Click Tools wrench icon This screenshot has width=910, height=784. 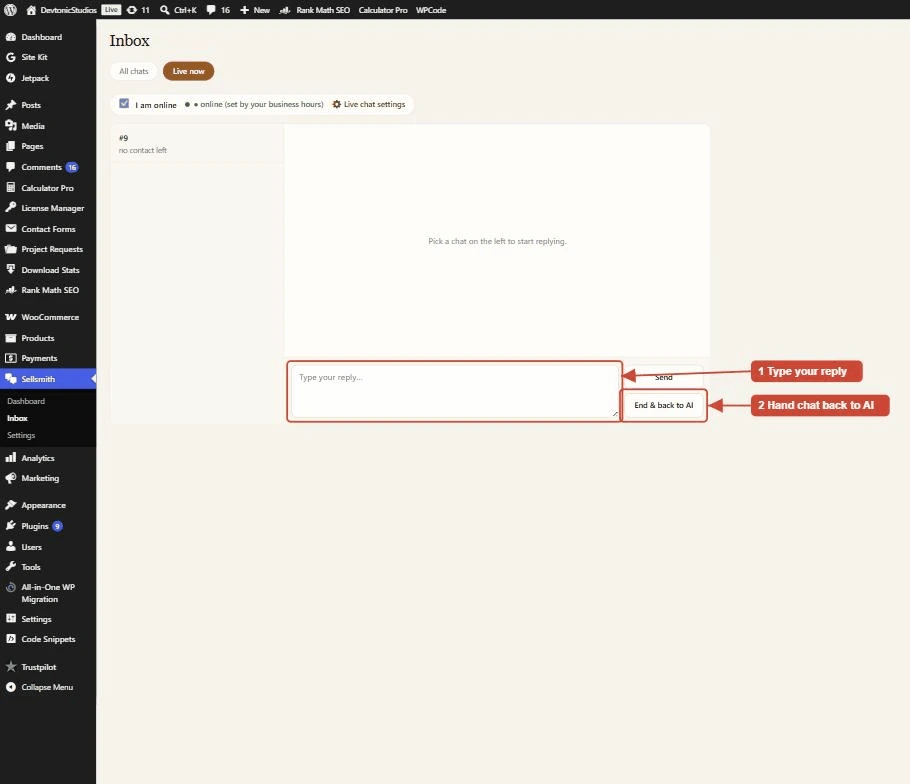10,567
